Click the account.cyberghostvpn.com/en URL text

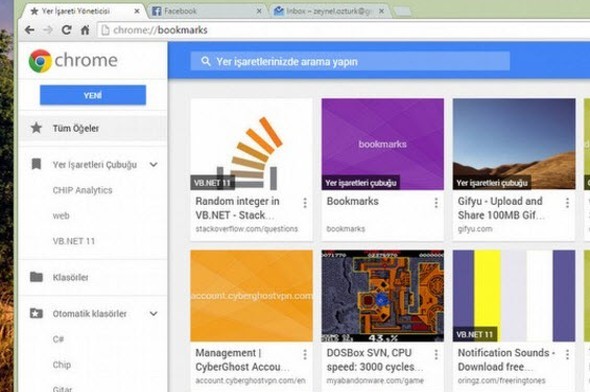tap(250, 380)
